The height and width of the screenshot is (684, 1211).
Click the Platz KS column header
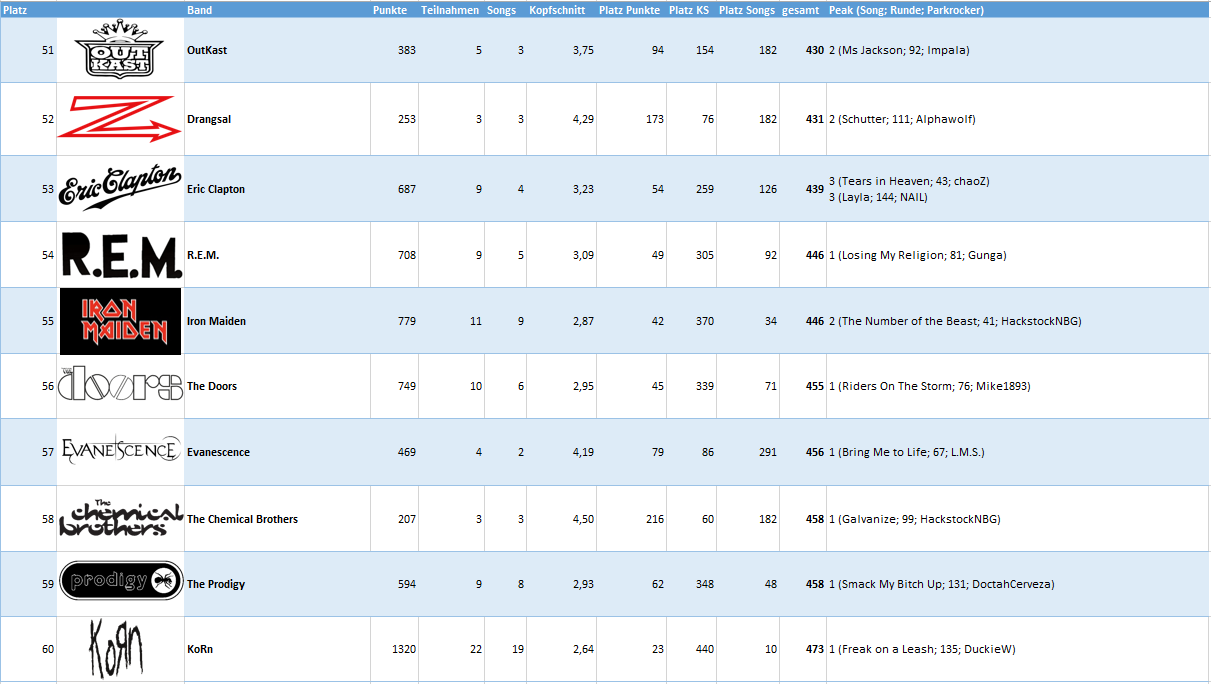pyautogui.click(x=690, y=10)
